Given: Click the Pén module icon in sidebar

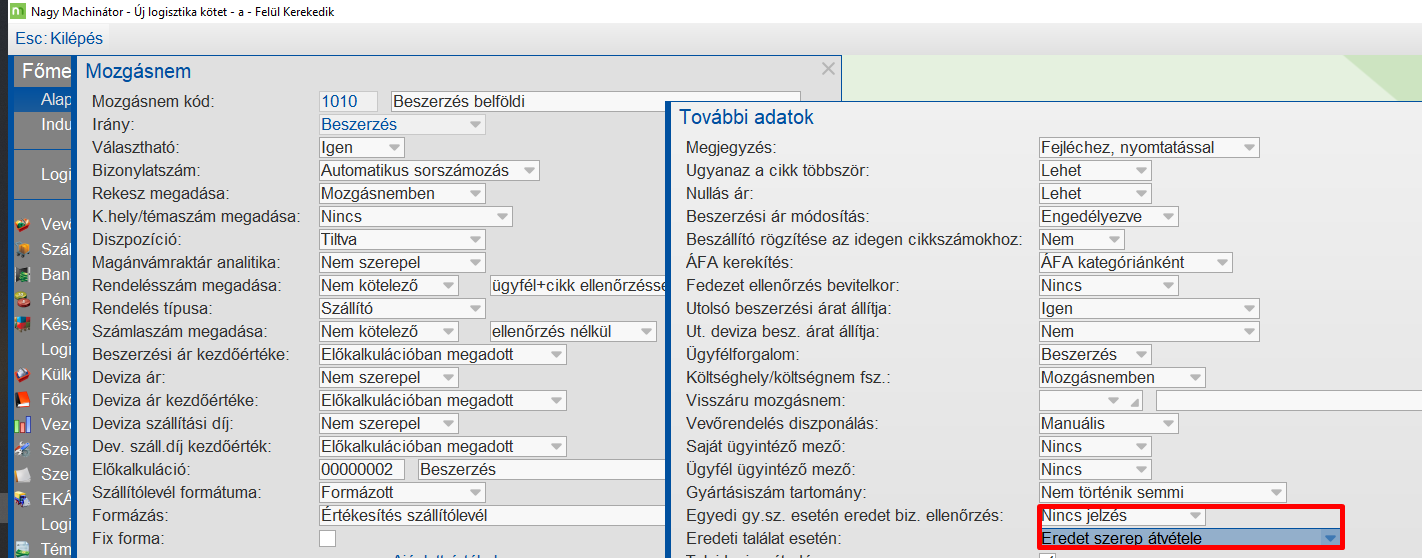Looking at the screenshot, I should click(x=23, y=299).
